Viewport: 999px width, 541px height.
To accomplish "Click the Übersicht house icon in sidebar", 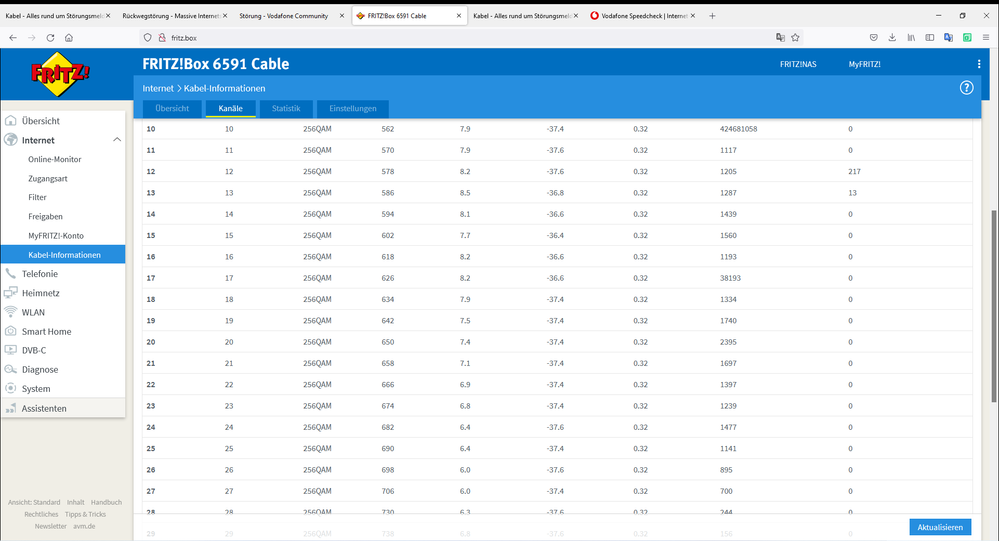I will (x=11, y=120).
